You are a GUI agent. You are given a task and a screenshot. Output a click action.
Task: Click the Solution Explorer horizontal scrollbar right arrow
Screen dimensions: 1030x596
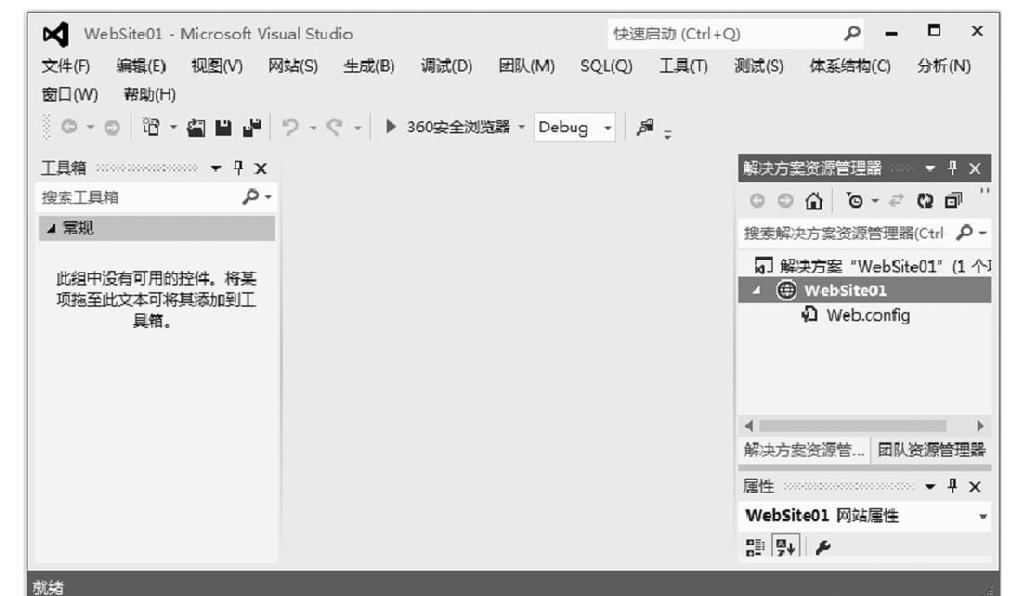pyautogui.click(x=980, y=426)
